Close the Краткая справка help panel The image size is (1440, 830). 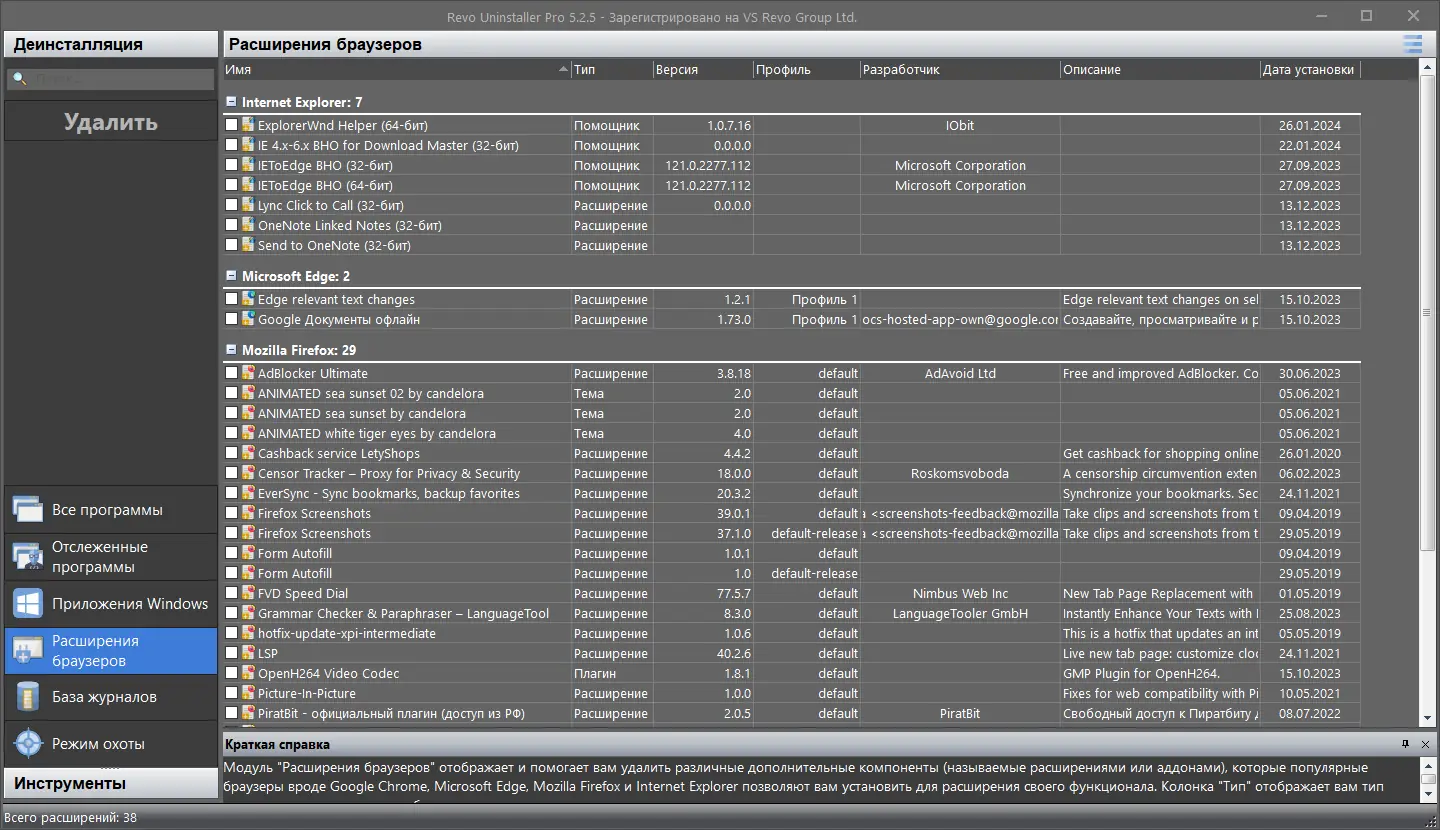(x=1424, y=744)
